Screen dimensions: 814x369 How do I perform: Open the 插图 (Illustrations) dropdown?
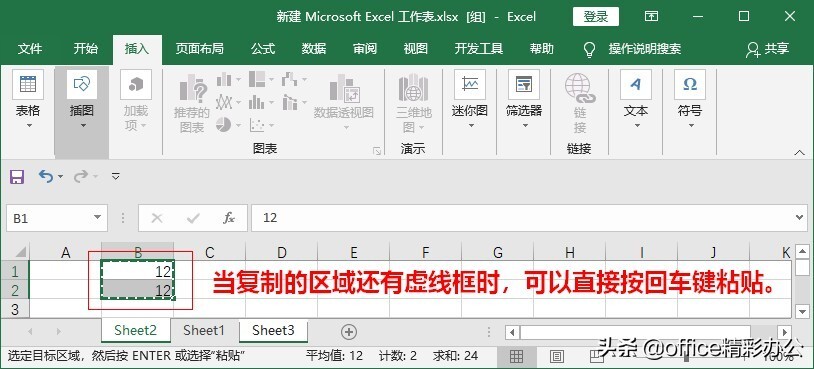point(82,101)
